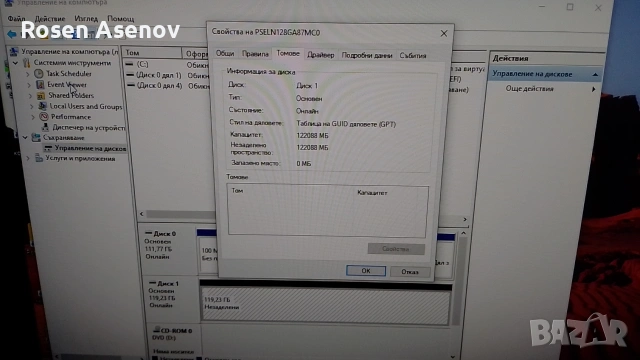
Task: Click the 119,23 ГБ unallocated region of Диск 1
Action: pos(326,307)
